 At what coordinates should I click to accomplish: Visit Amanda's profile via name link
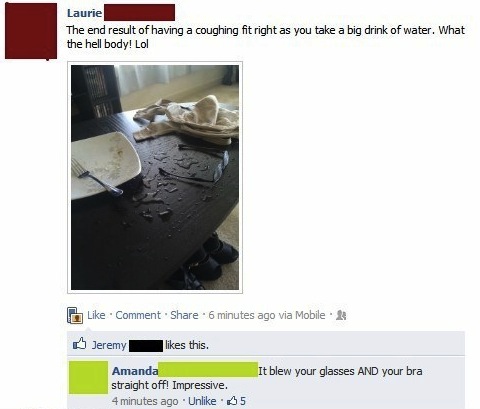coord(135,371)
